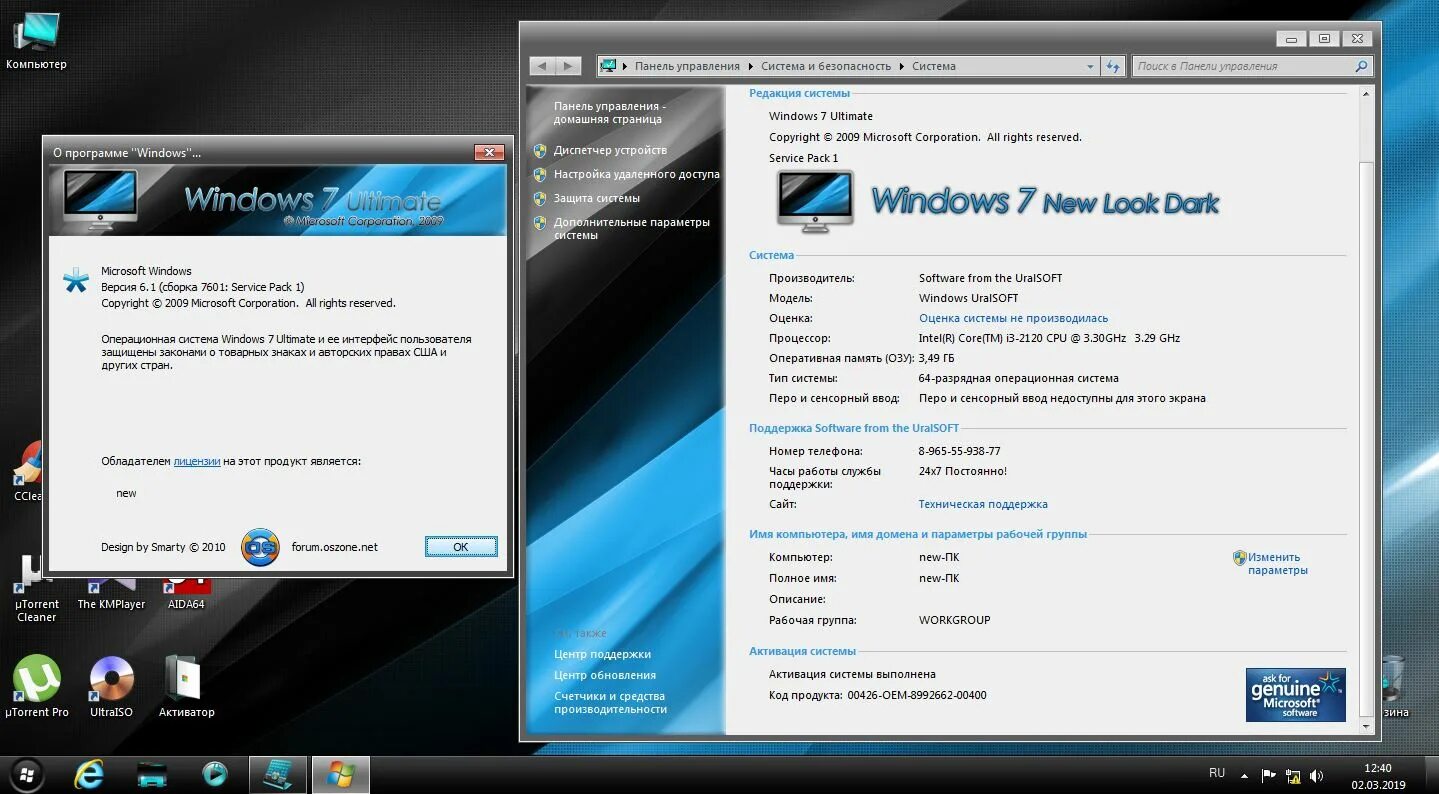The height and width of the screenshot is (794, 1439).
Task: Focus the Поиск в Панели управления field
Action: (1242, 66)
